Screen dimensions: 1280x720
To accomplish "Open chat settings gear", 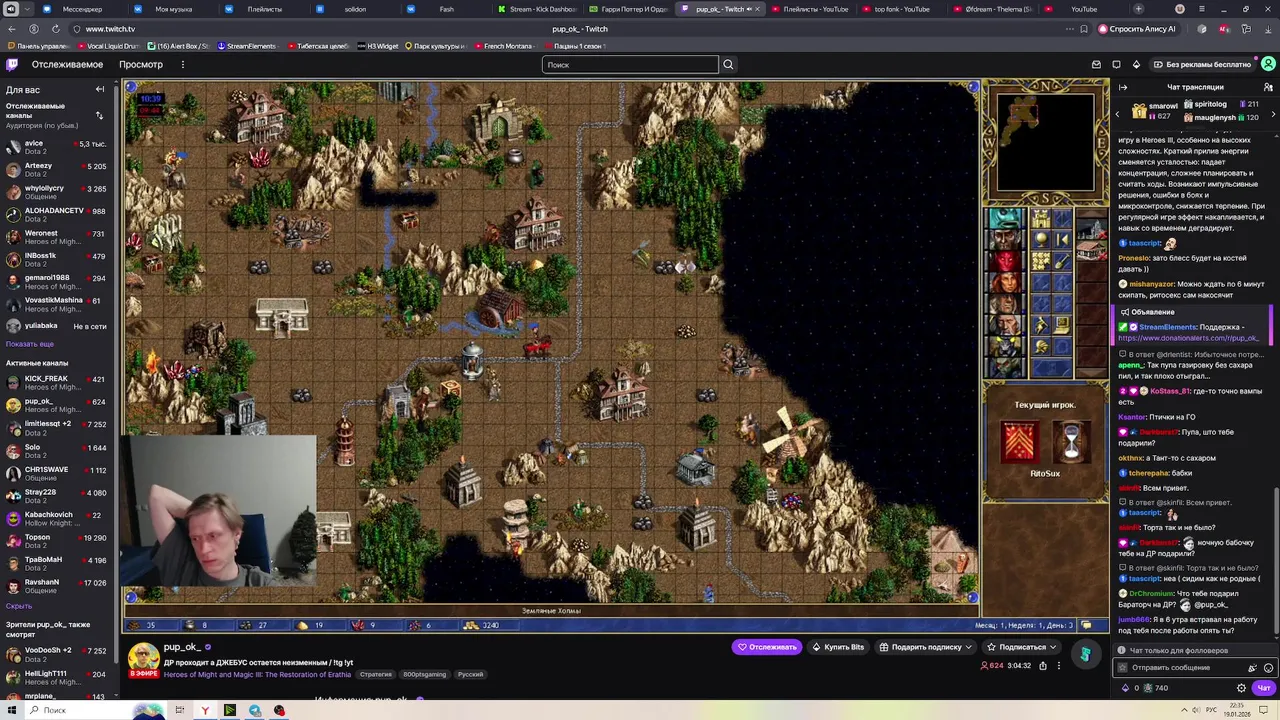I will click(x=1242, y=688).
